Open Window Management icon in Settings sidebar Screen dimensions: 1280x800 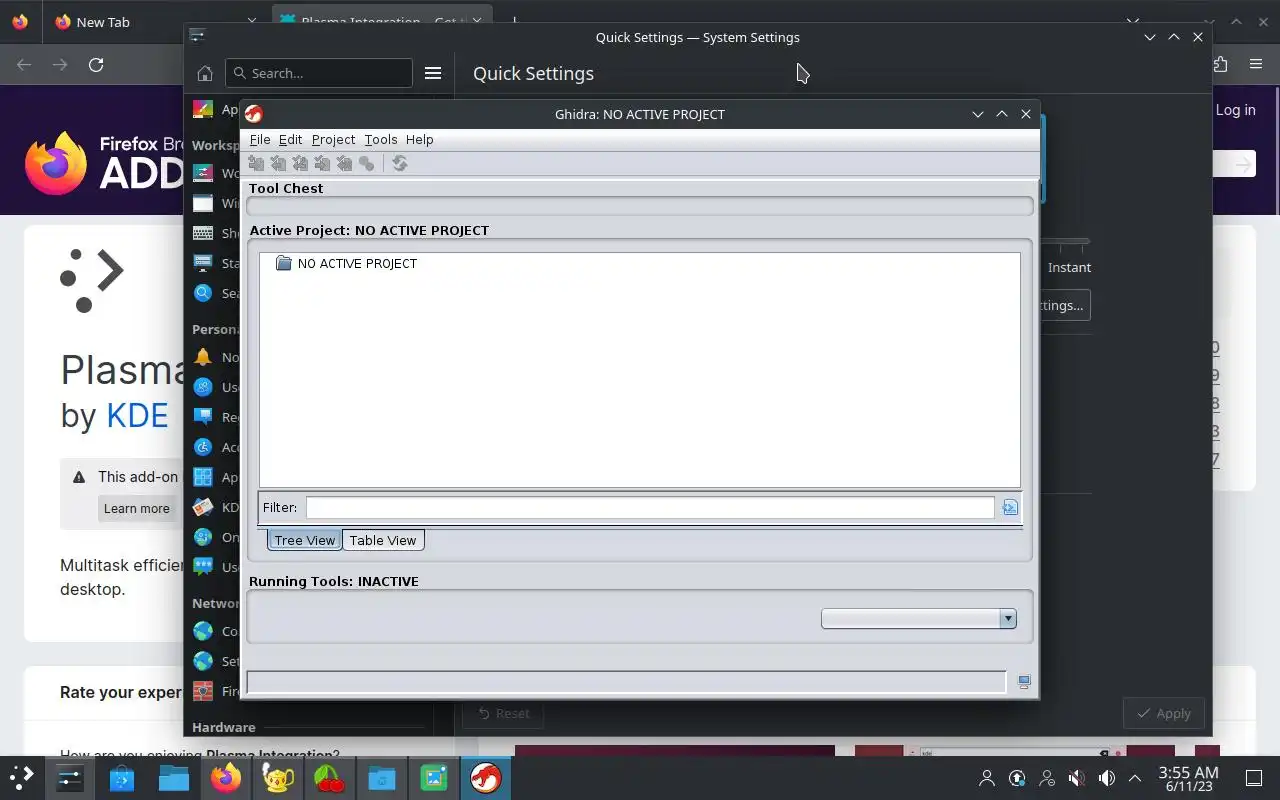[203, 203]
